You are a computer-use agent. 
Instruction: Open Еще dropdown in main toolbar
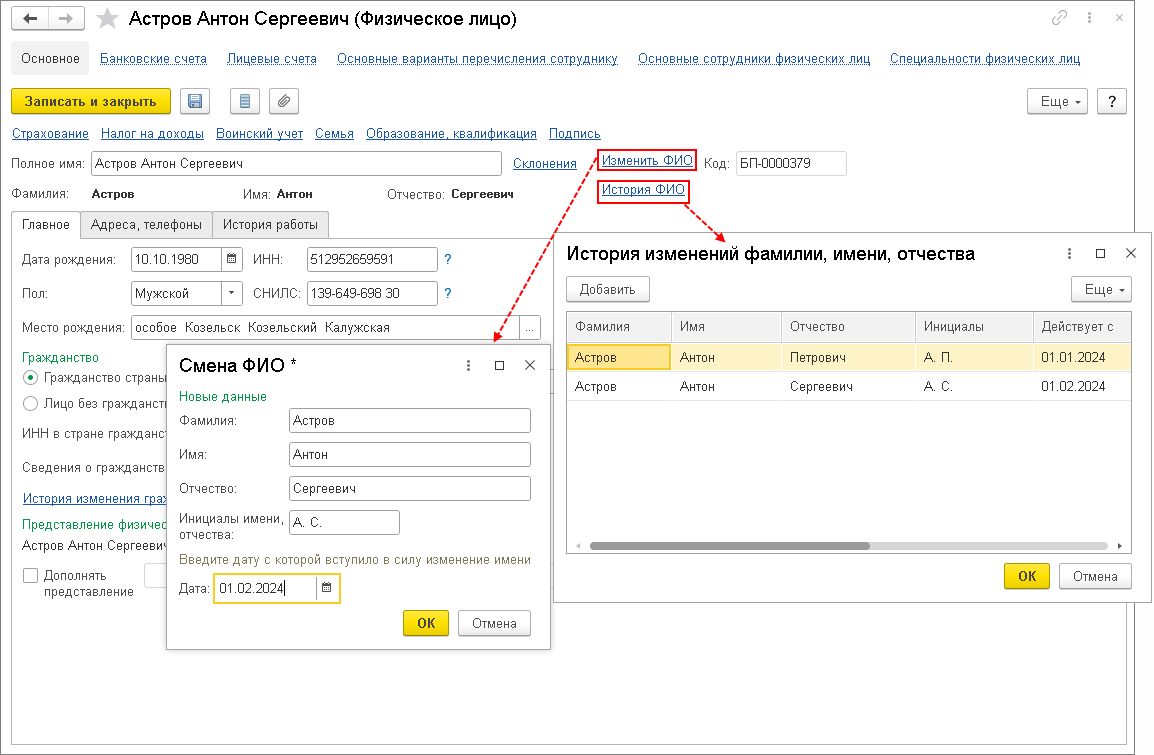click(x=1057, y=102)
